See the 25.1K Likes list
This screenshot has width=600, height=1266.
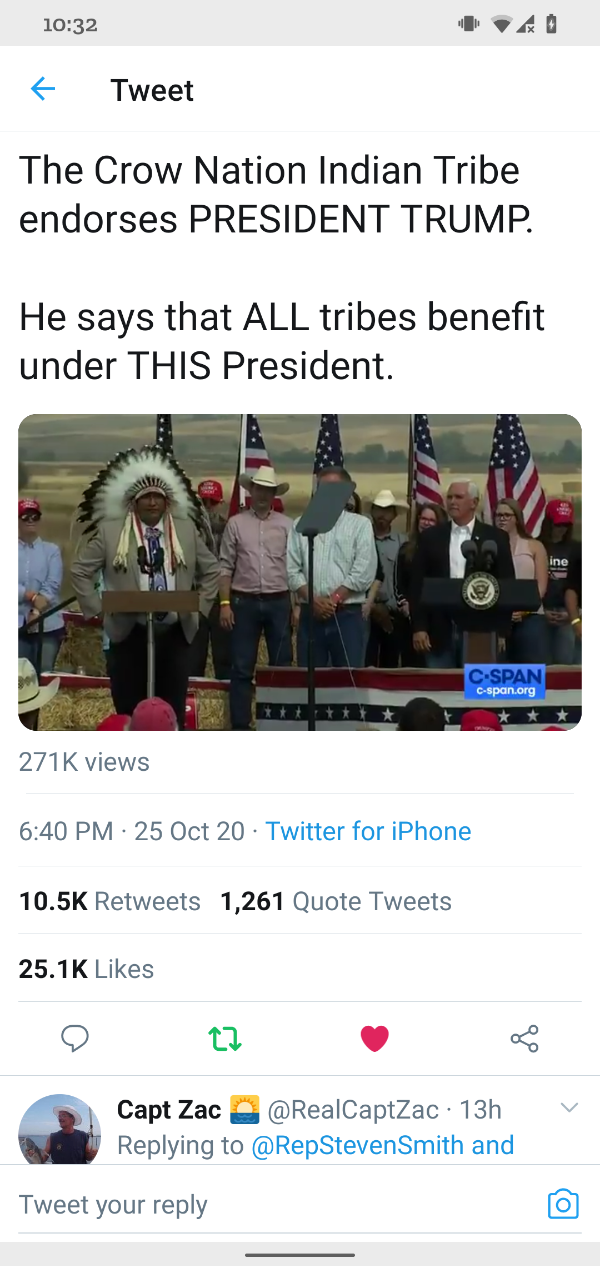click(87, 969)
